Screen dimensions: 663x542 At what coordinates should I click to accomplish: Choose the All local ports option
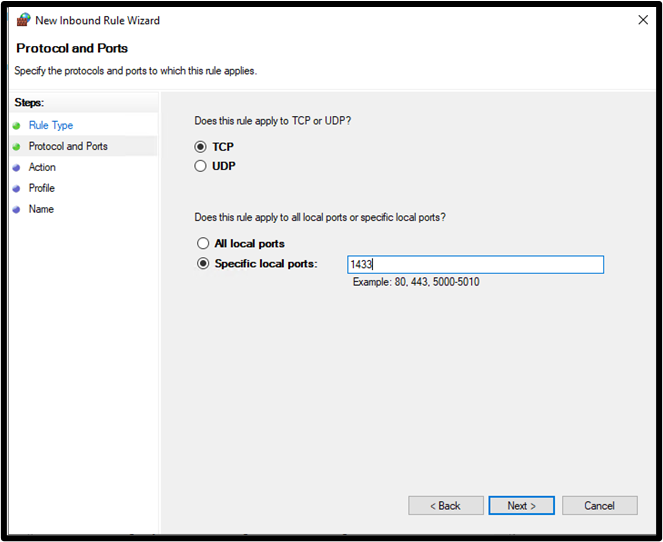coord(203,243)
